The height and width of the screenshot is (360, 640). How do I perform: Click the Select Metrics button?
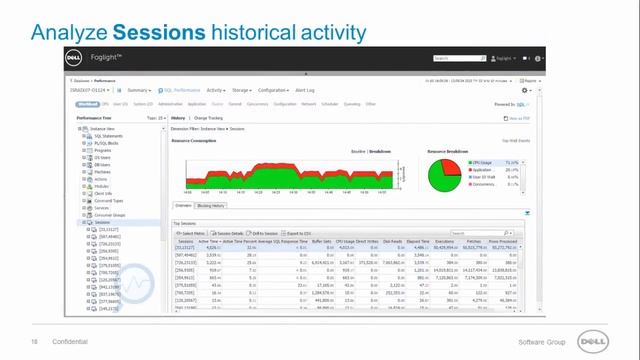[190, 233]
